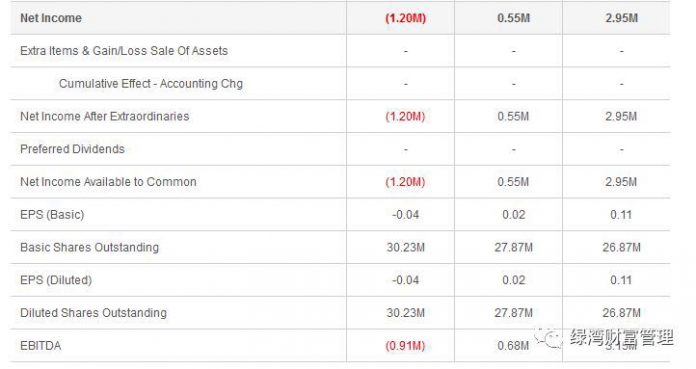Select the EBITDA row label

(40, 345)
